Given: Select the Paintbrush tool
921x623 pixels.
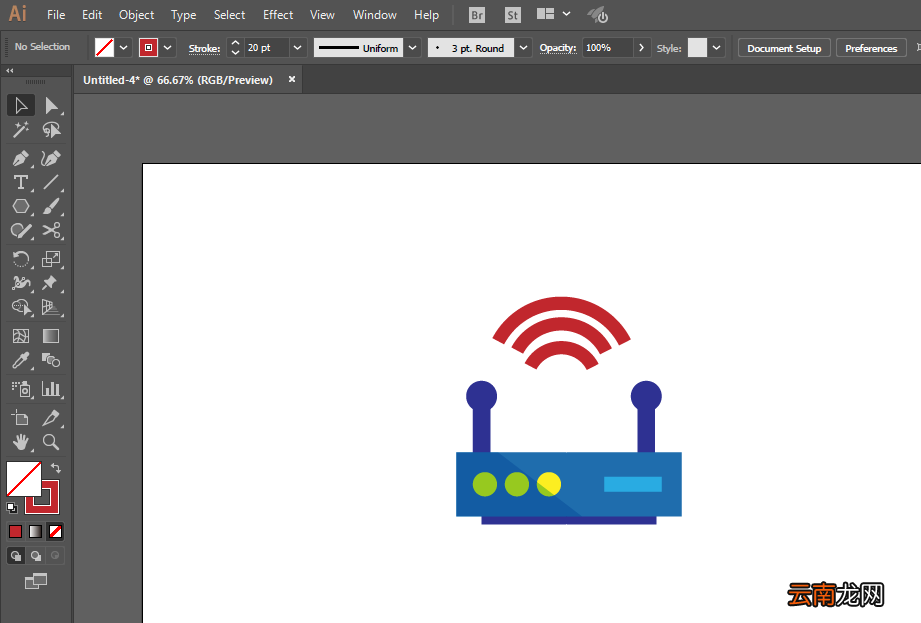Looking at the screenshot, I should coord(51,207).
